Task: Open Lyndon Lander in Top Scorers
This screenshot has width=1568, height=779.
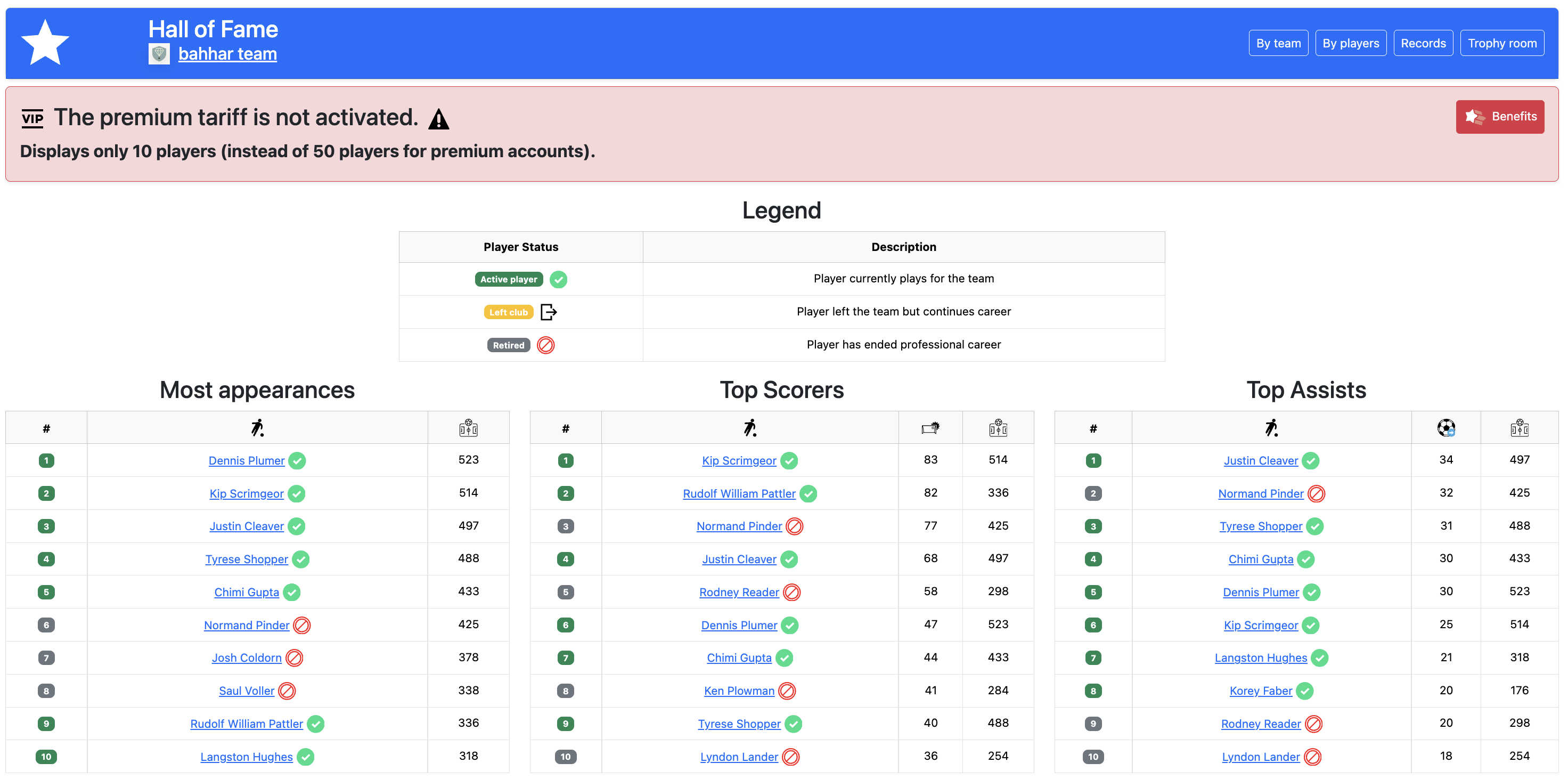Action: pos(739,757)
